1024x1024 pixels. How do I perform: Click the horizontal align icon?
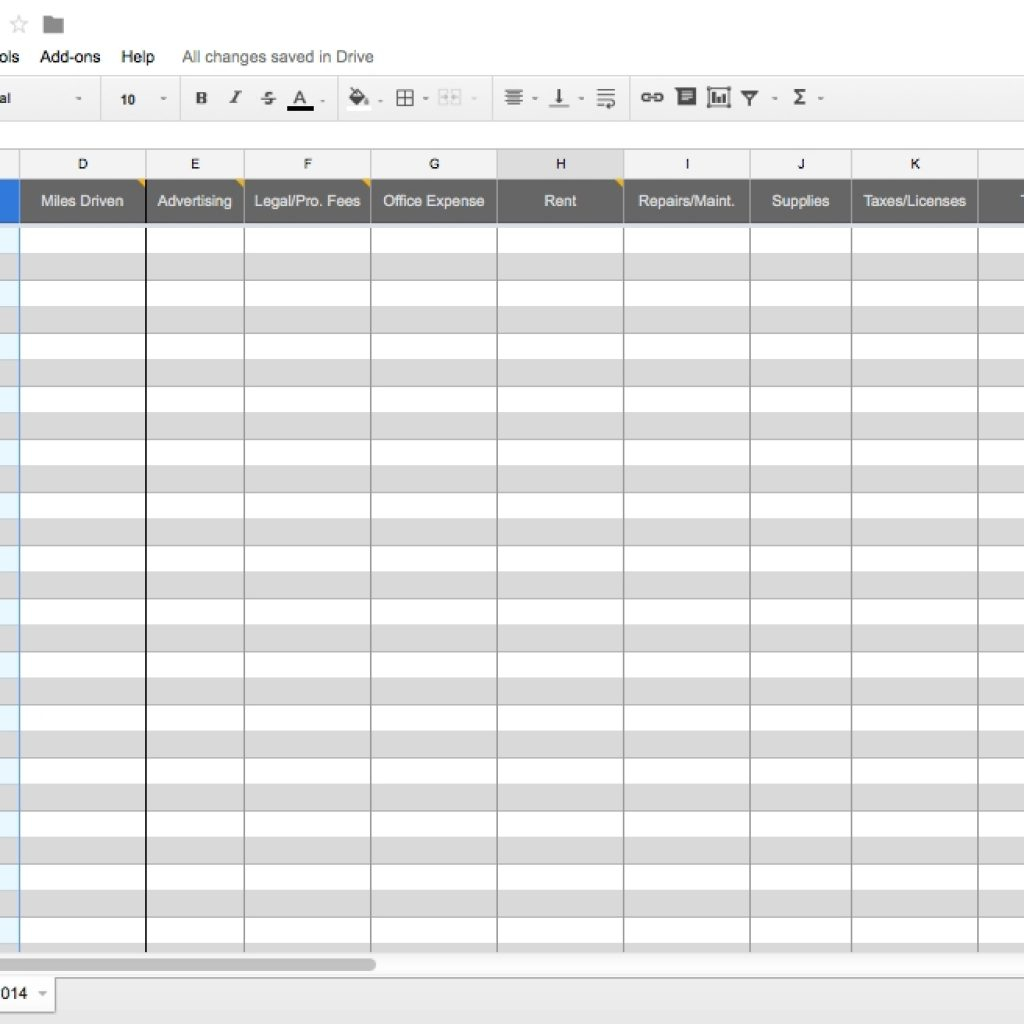coord(514,98)
